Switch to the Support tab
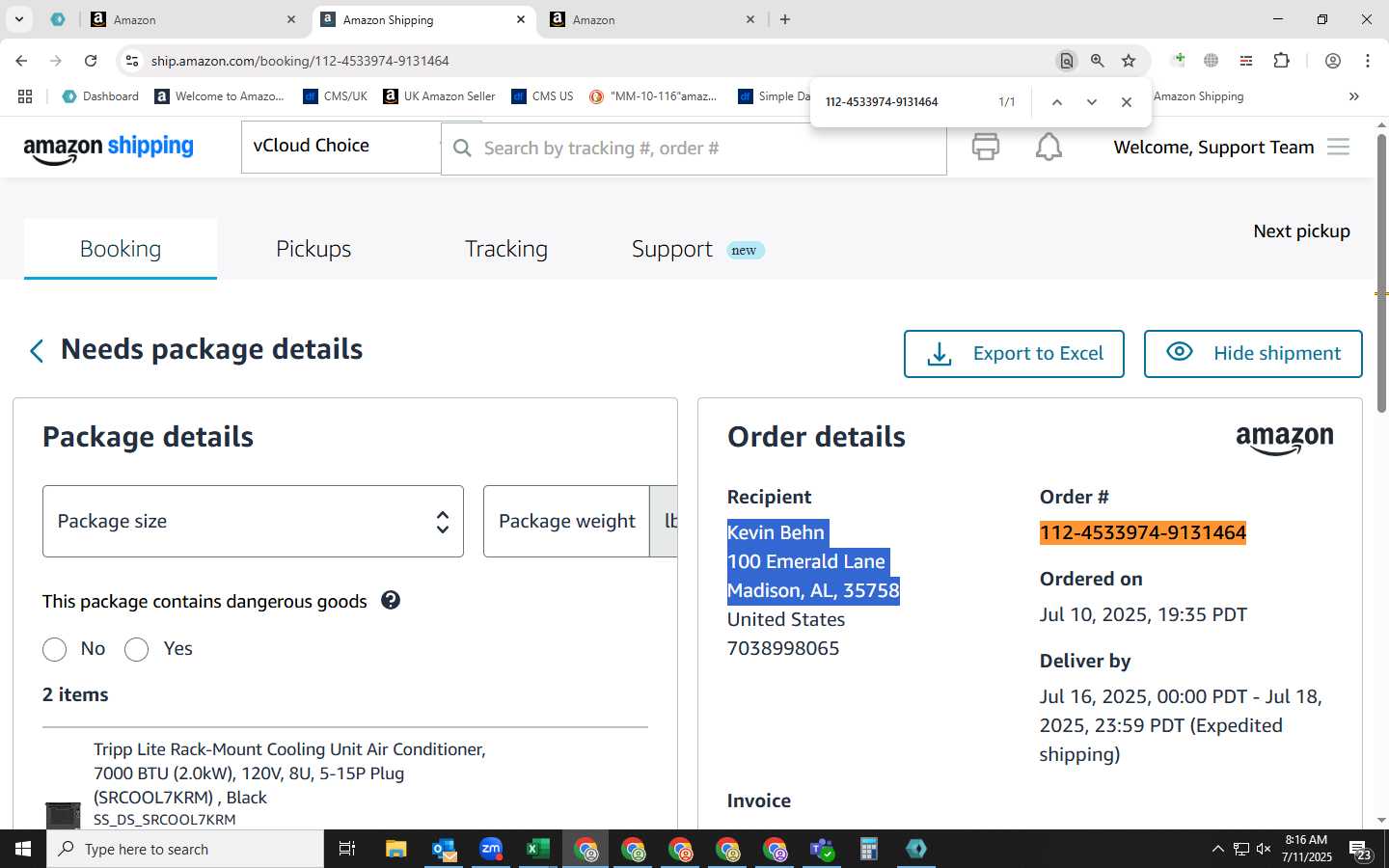Viewport: 1389px width, 868px height. [672, 249]
